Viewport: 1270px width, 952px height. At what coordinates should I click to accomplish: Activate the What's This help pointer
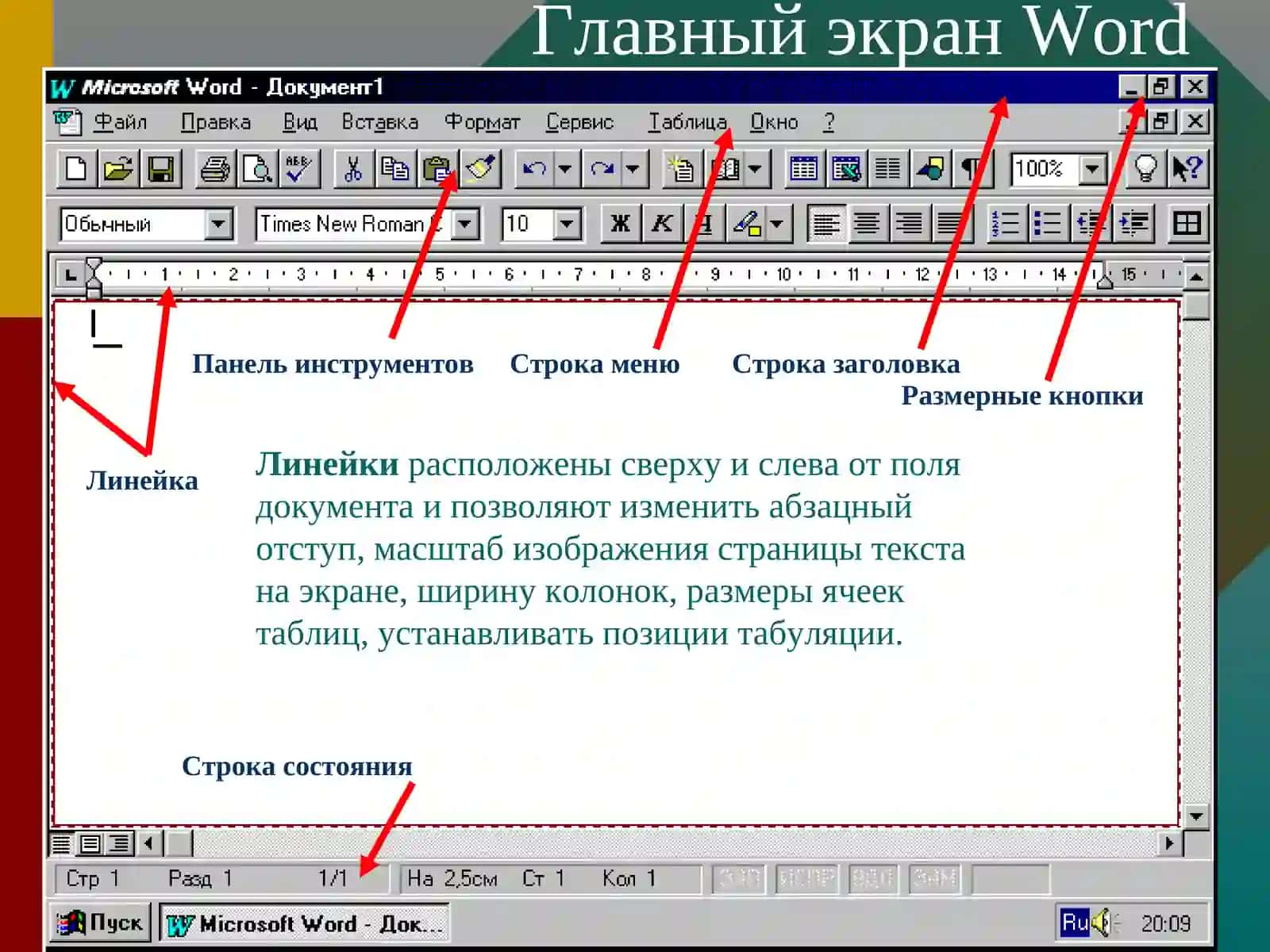pyautogui.click(x=1187, y=169)
